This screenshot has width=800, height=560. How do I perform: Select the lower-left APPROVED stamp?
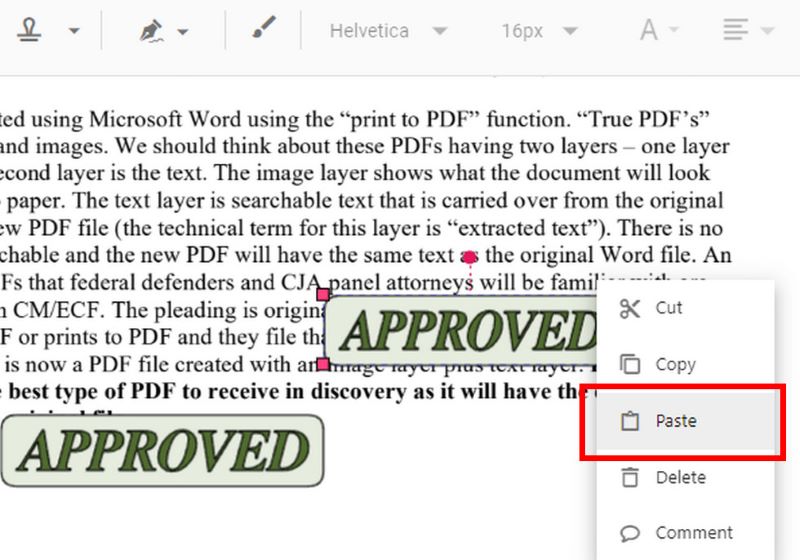click(x=162, y=451)
